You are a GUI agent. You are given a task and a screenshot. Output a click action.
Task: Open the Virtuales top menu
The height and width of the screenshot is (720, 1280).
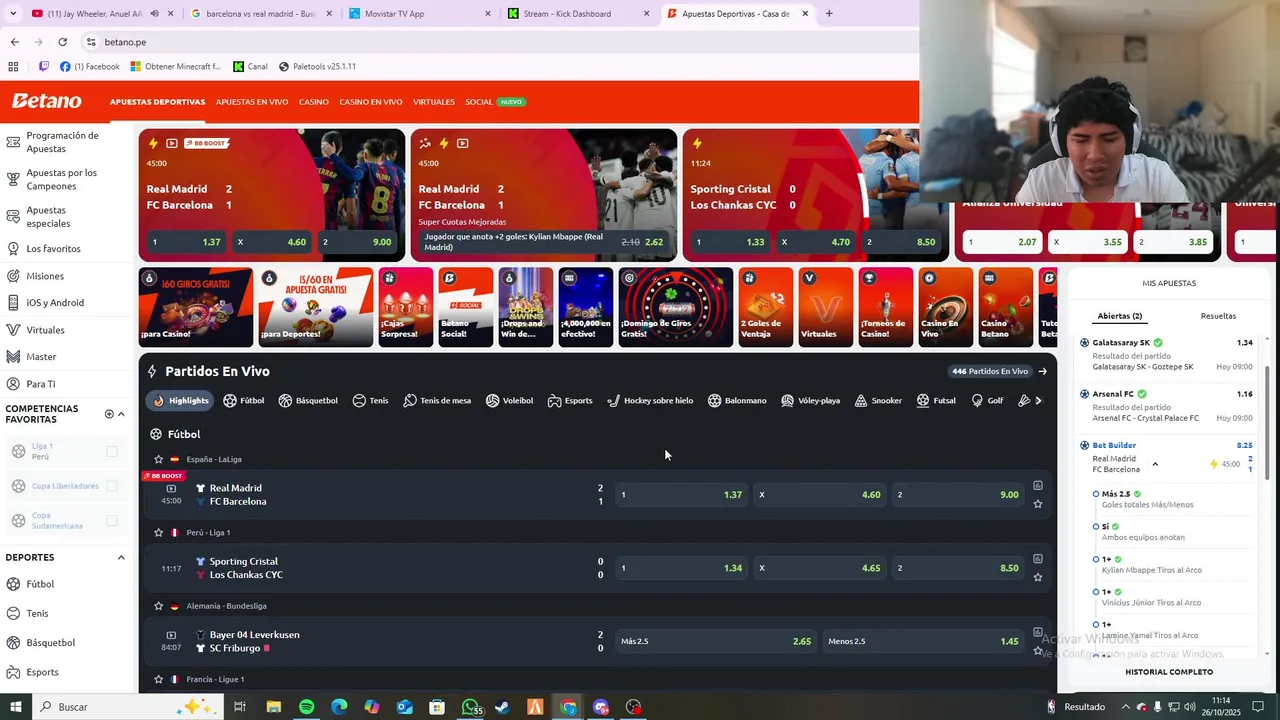coord(434,102)
